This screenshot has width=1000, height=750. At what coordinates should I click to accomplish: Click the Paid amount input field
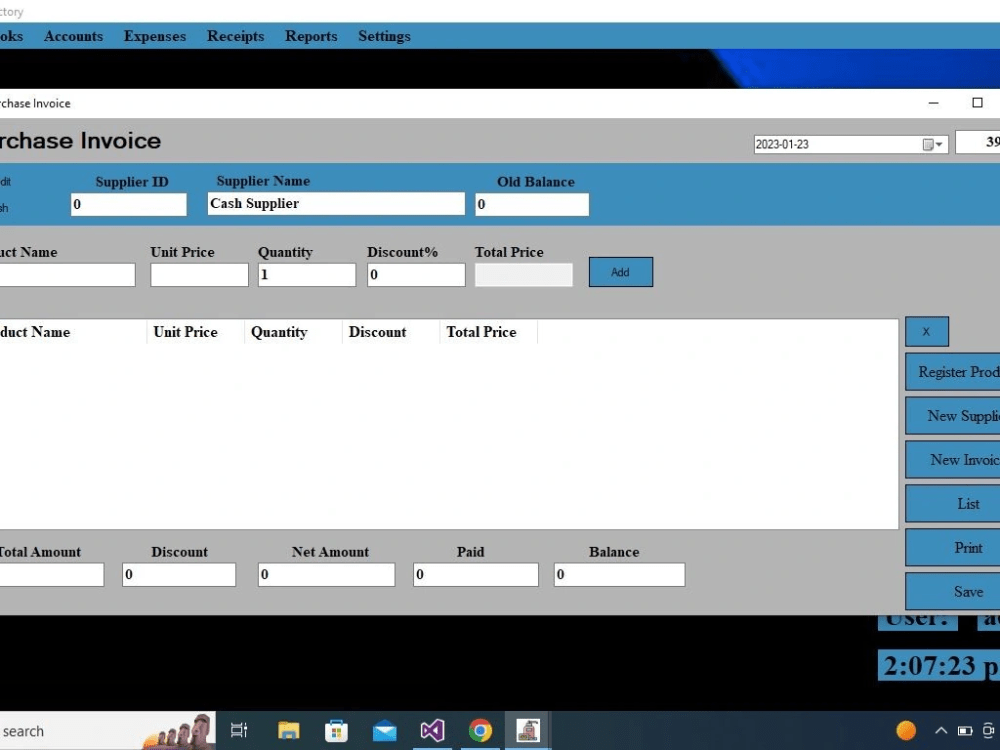(475, 574)
